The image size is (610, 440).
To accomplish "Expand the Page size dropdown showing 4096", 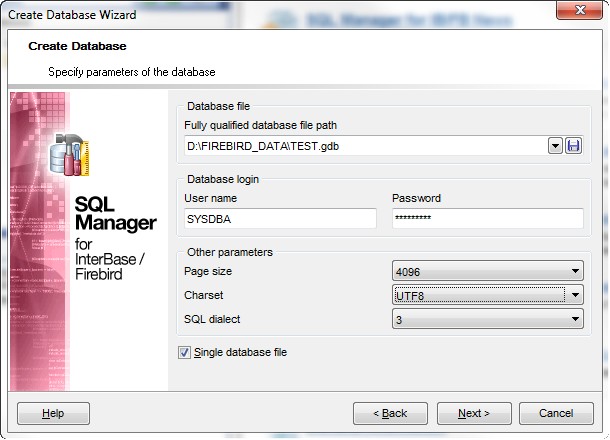I will tap(487, 271).
